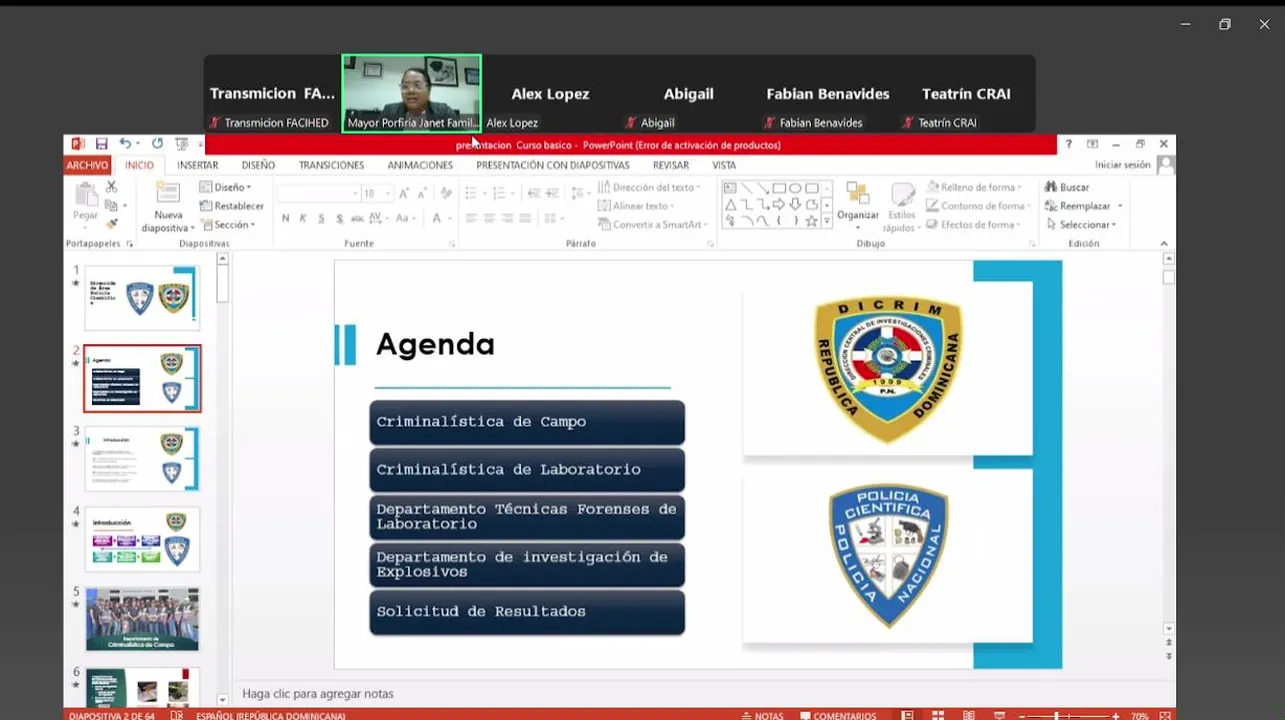The image size is (1285, 720).
Task: Click the Nueva diapositiva slide icon
Action: [168, 193]
